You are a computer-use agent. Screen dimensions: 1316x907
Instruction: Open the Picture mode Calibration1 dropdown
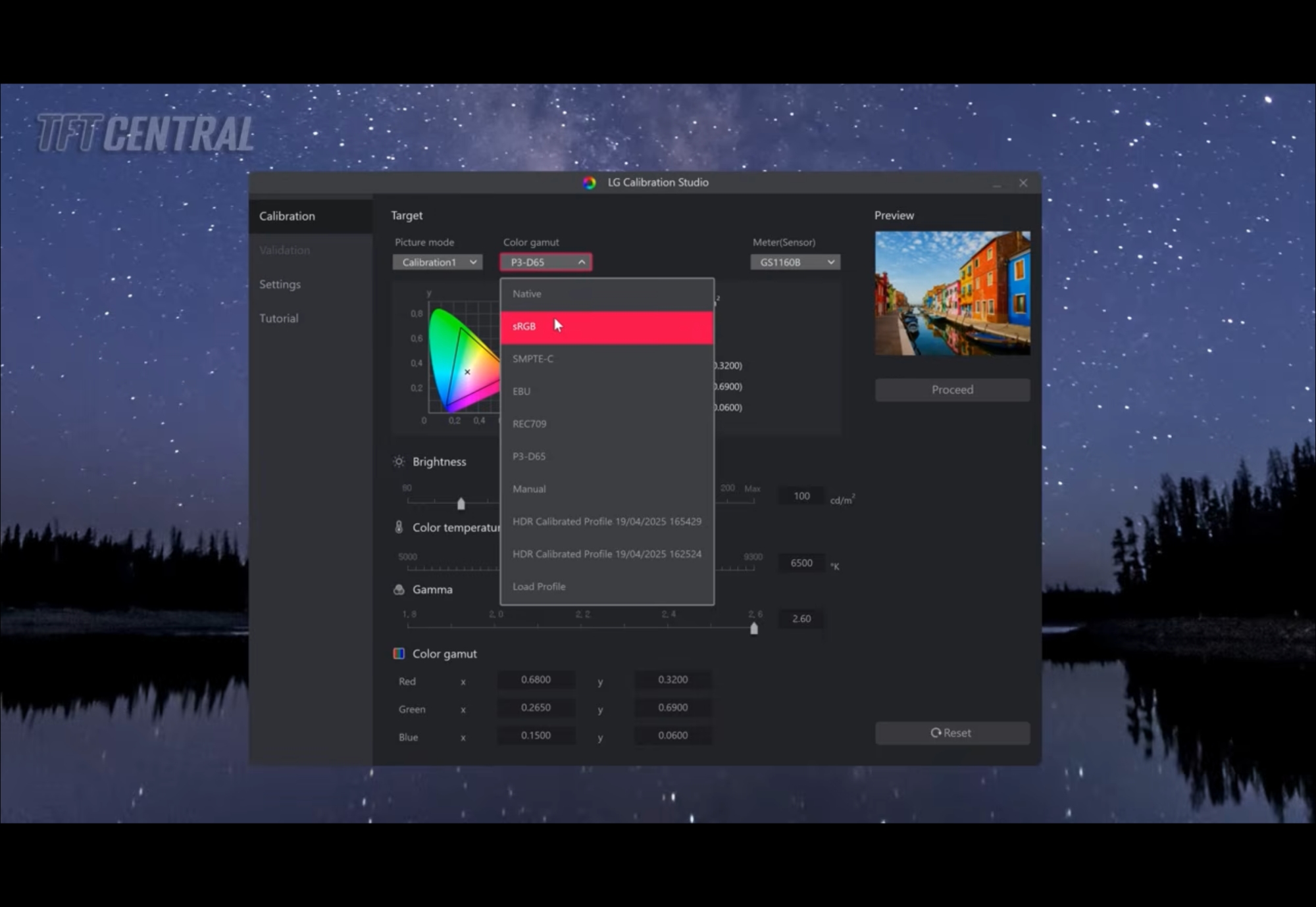point(438,262)
